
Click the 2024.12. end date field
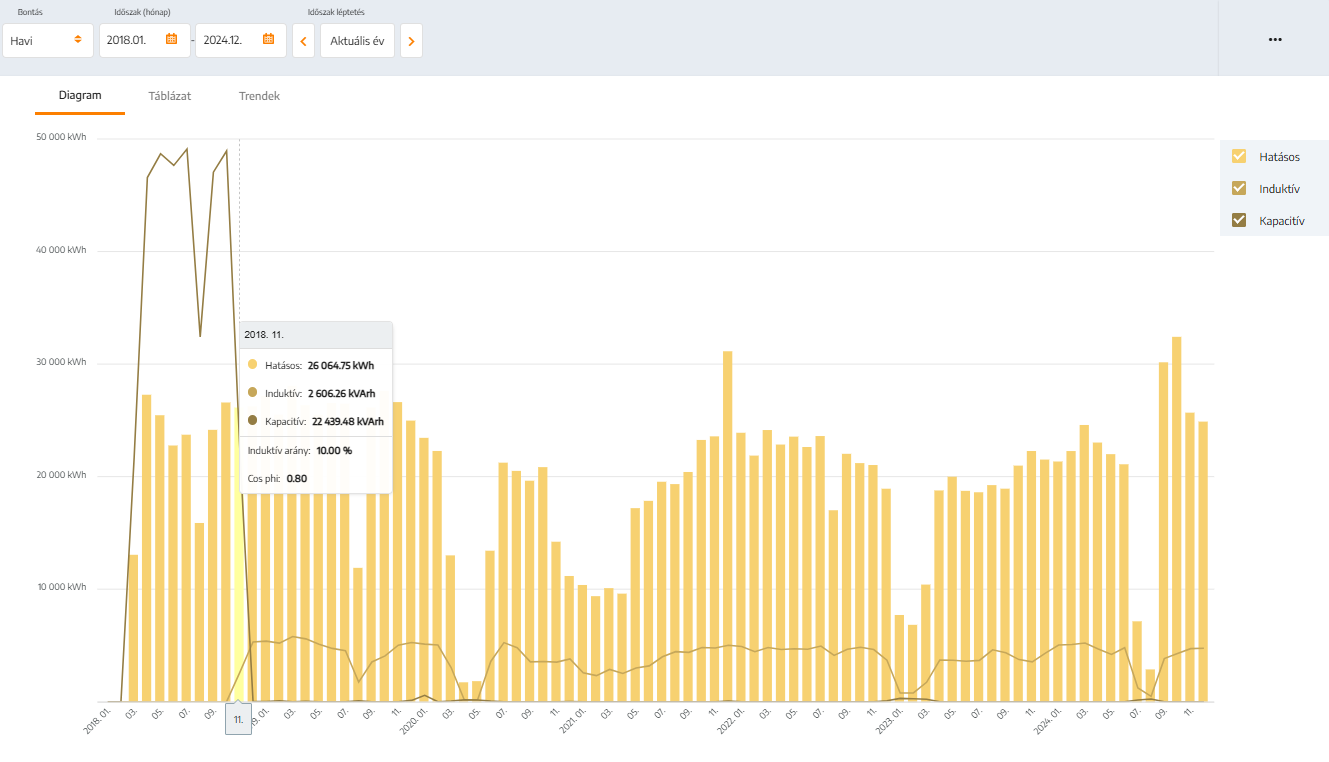pyautogui.click(x=228, y=41)
